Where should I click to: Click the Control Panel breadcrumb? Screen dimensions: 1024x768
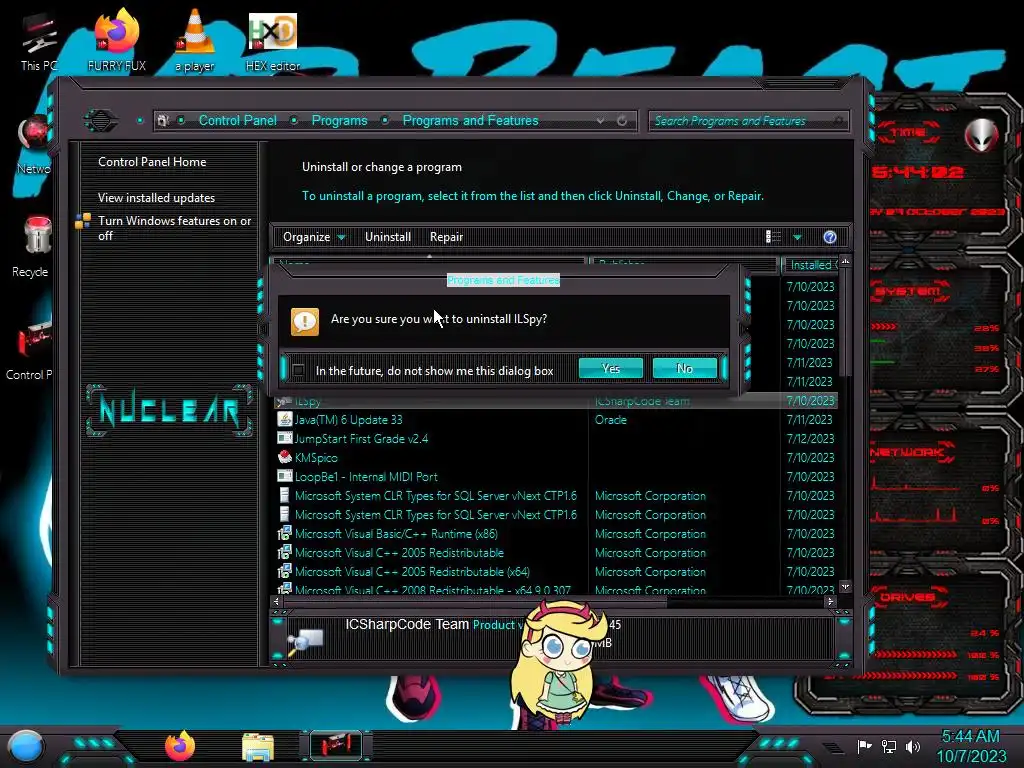[x=238, y=121]
